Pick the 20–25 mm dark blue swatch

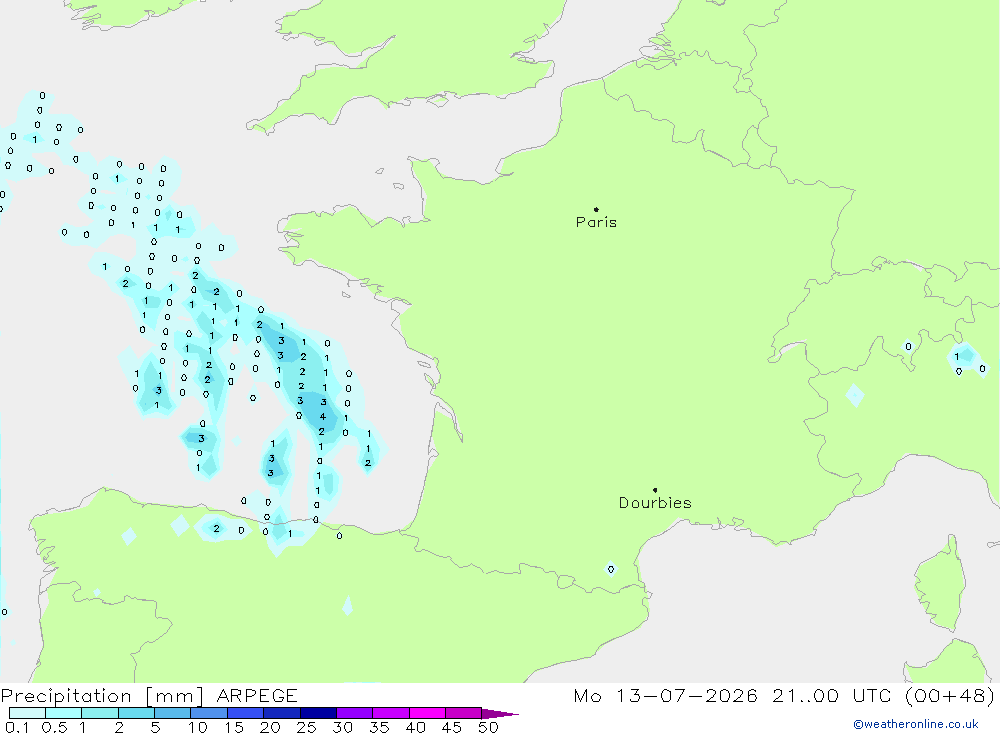tap(282, 713)
